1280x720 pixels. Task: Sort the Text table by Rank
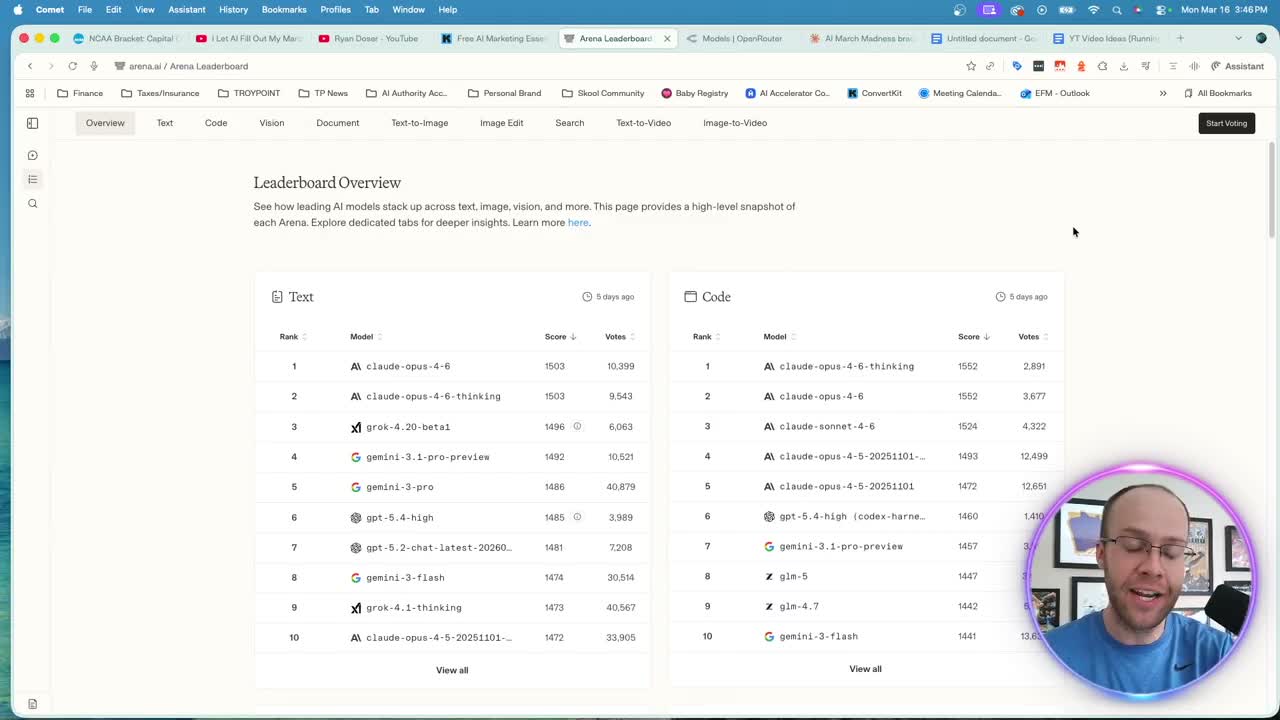(293, 337)
